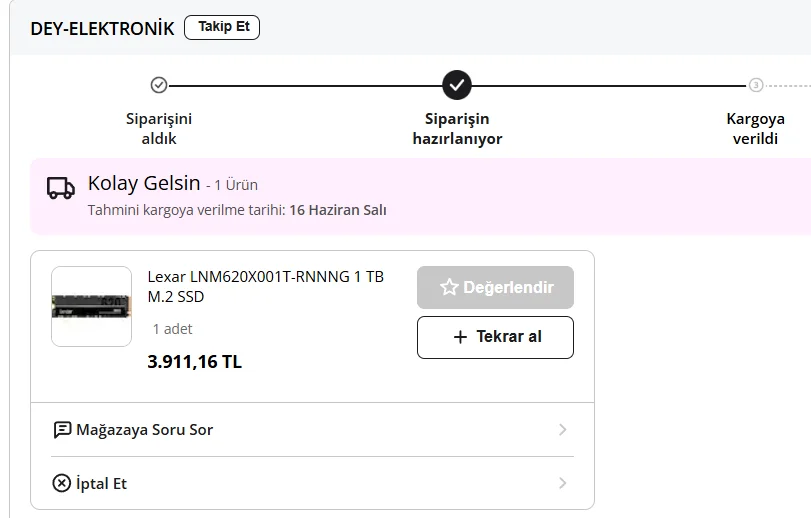Viewport: 811px width, 518px height.
Task: Click the step 3 Kargoya verildi circle
Action: pyautogui.click(x=756, y=85)
